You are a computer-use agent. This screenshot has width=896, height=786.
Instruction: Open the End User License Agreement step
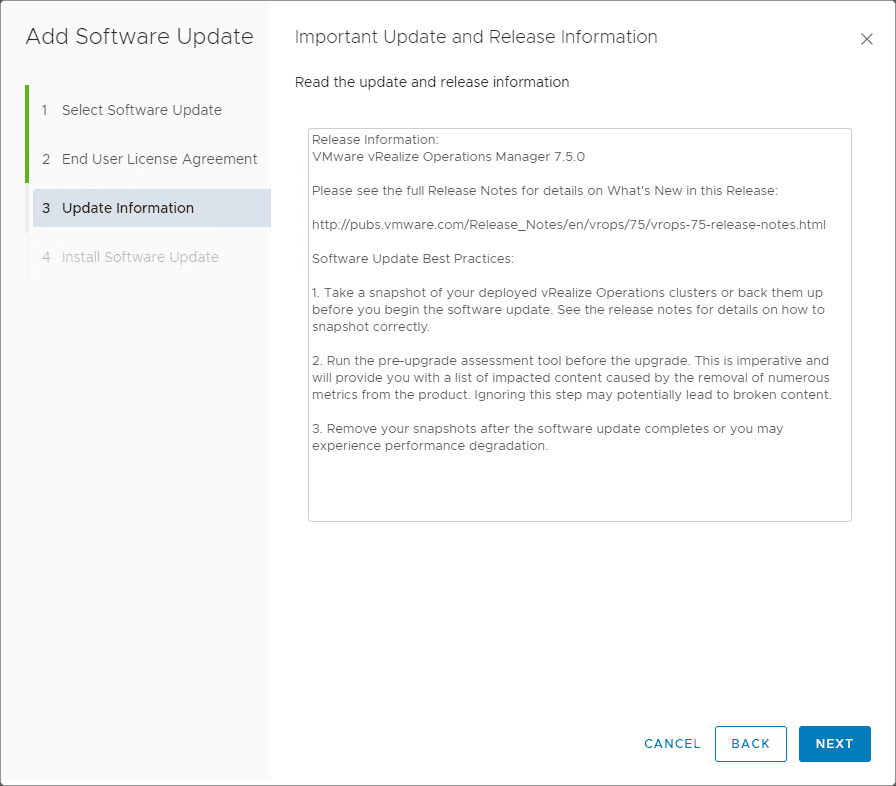coord(159,159)
